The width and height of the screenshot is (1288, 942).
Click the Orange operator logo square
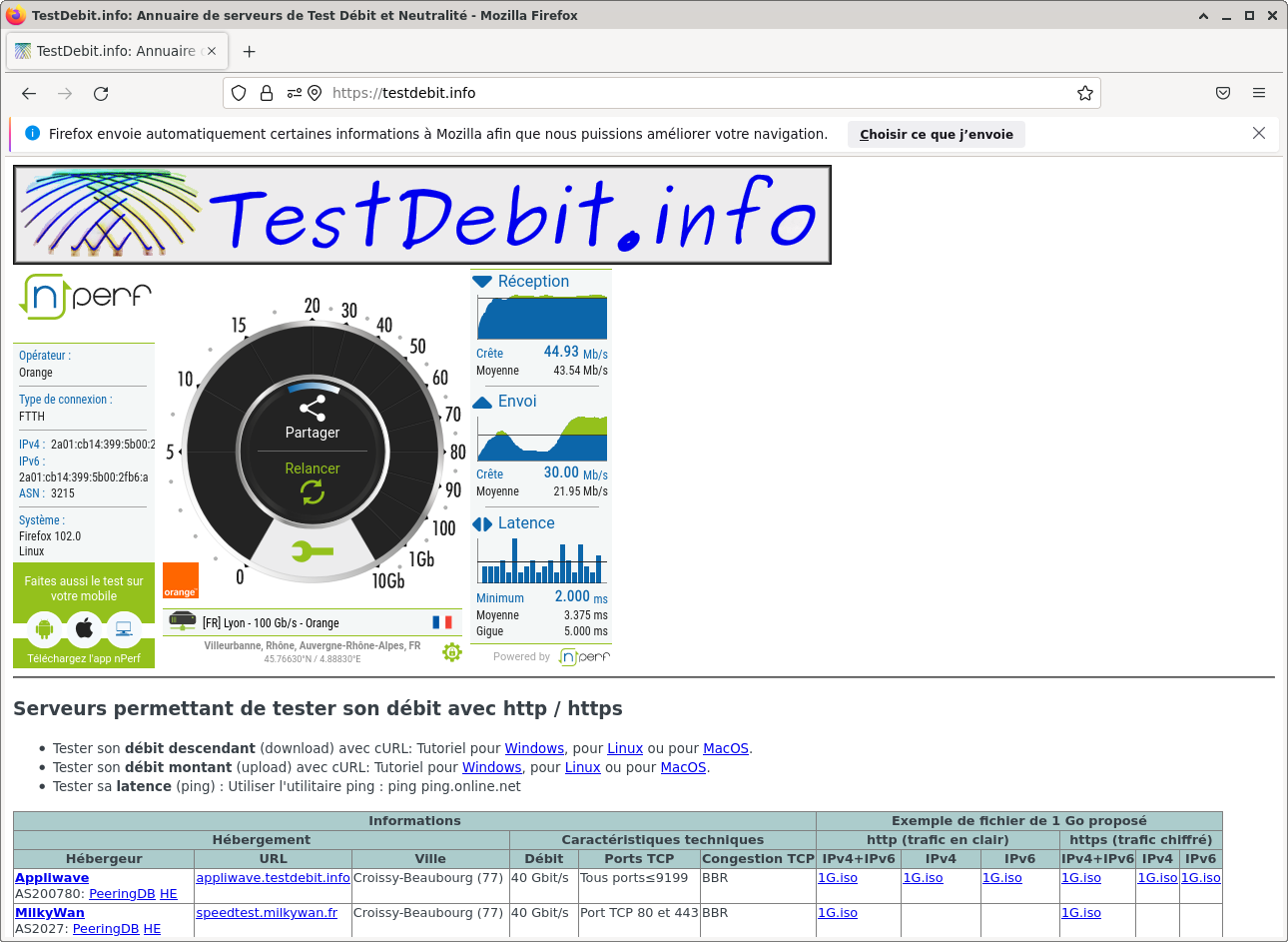coord(181,580)
